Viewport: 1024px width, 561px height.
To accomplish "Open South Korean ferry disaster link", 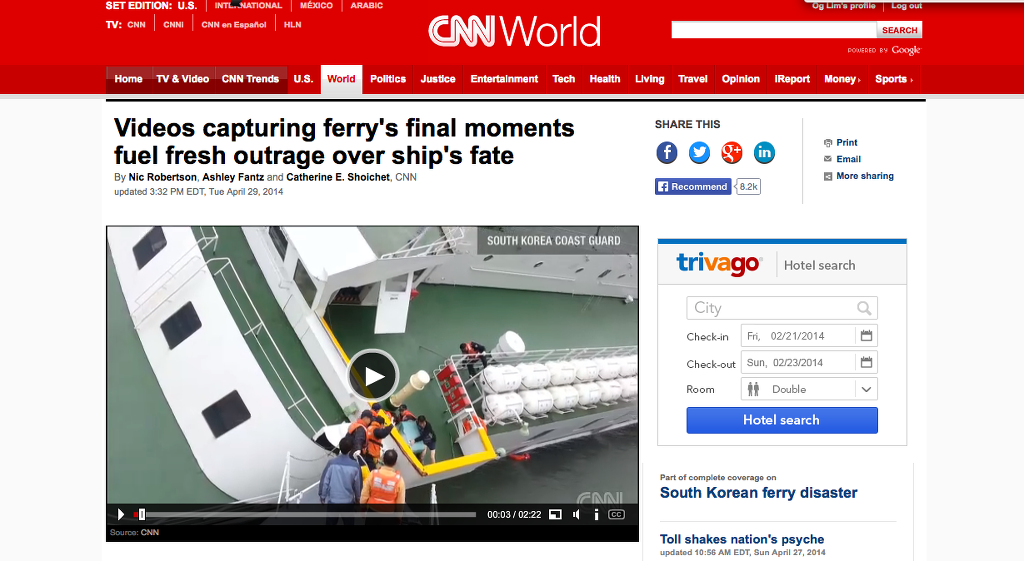I will [x=758, y=493].
